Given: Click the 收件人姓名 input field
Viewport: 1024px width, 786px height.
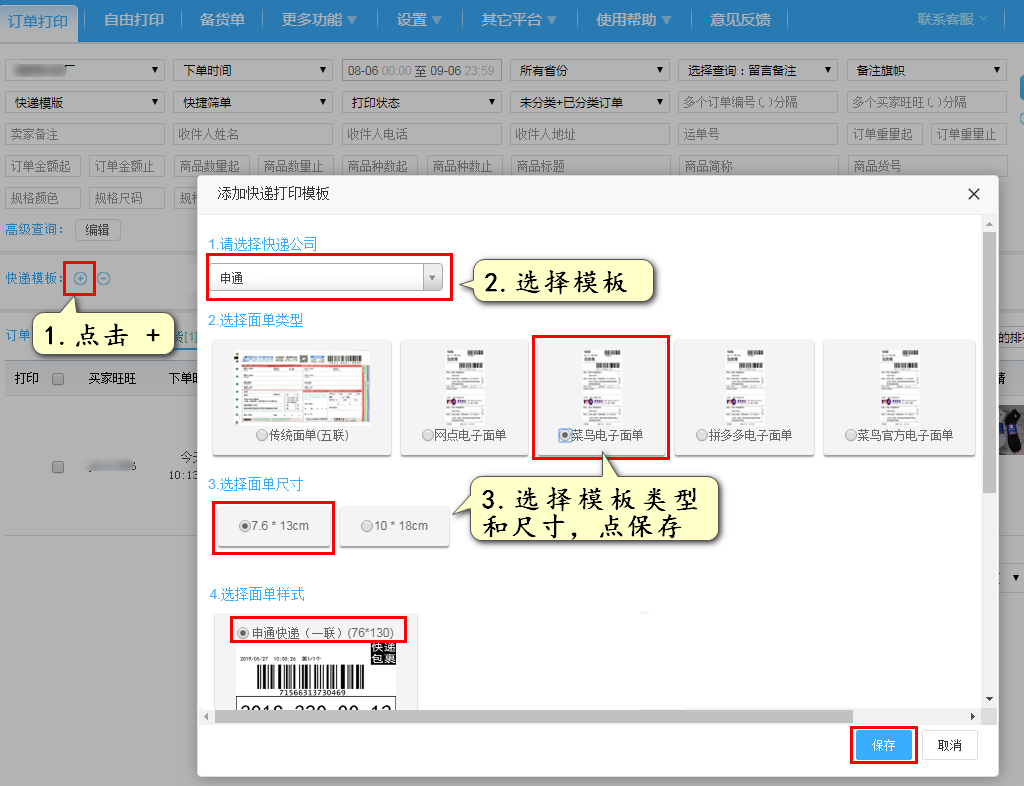Looking at the screenshot, I should pyautogui.click(x=253, y=134).
